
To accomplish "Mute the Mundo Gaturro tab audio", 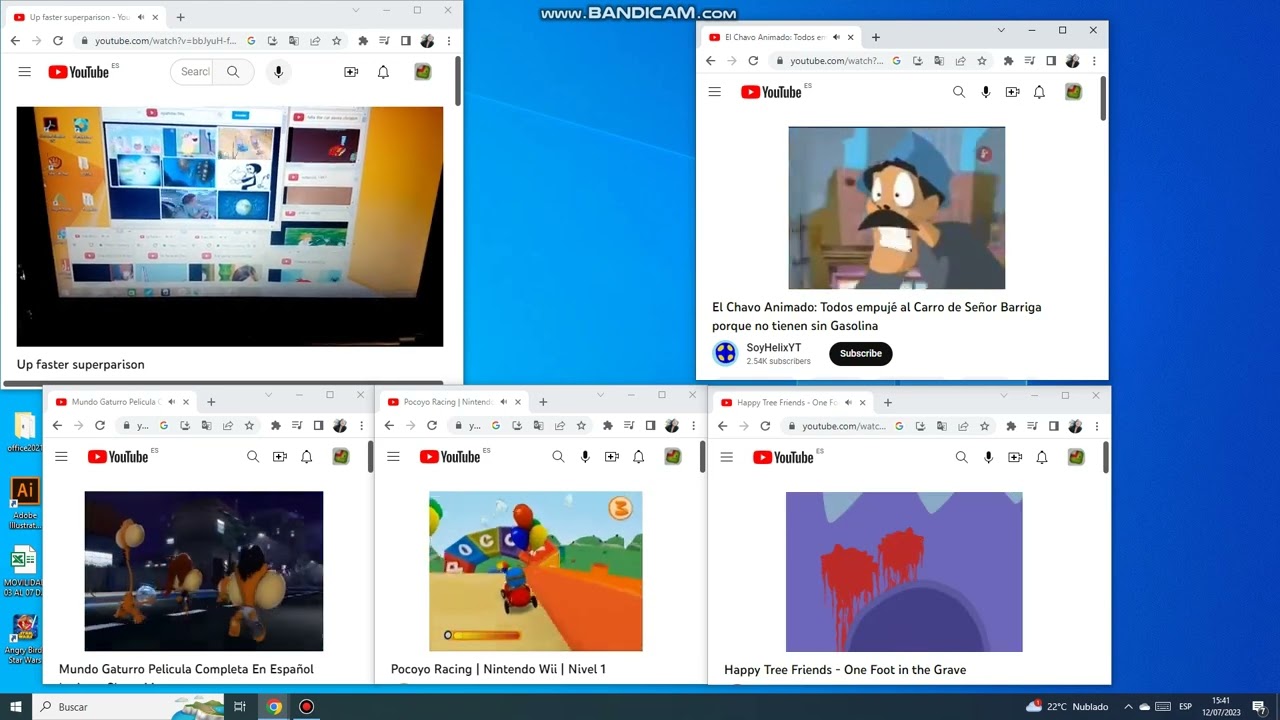I will (x=171, y=402).
